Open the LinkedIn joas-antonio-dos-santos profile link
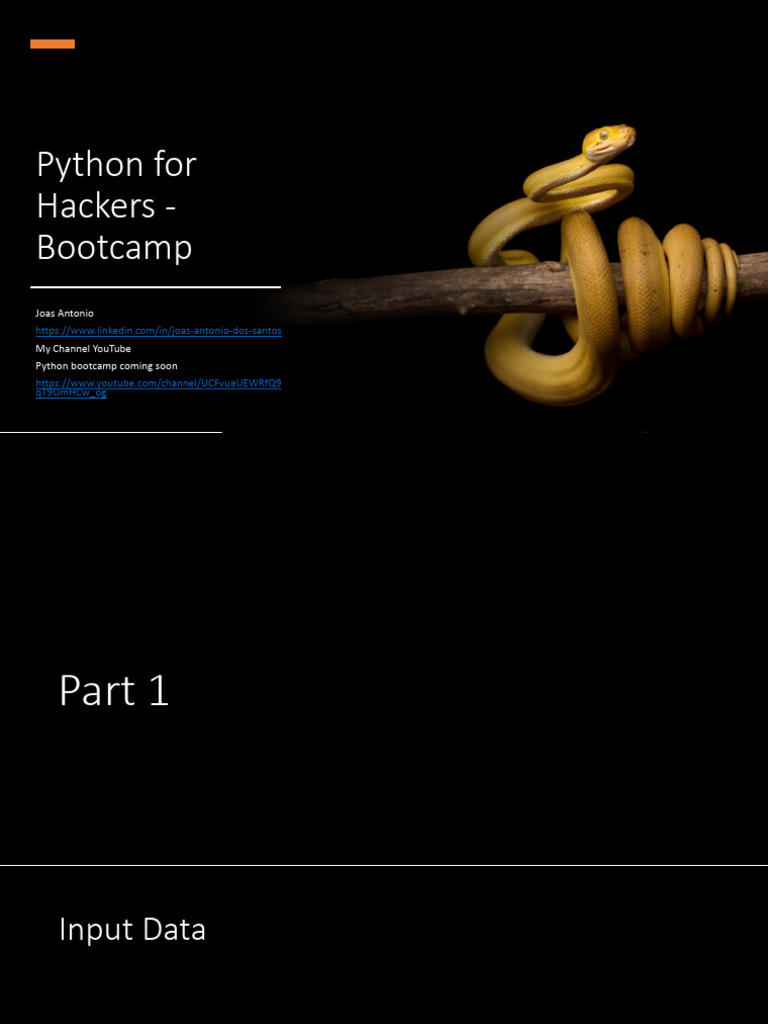The height and width of the screenshot is (1024, 768). 159,330
